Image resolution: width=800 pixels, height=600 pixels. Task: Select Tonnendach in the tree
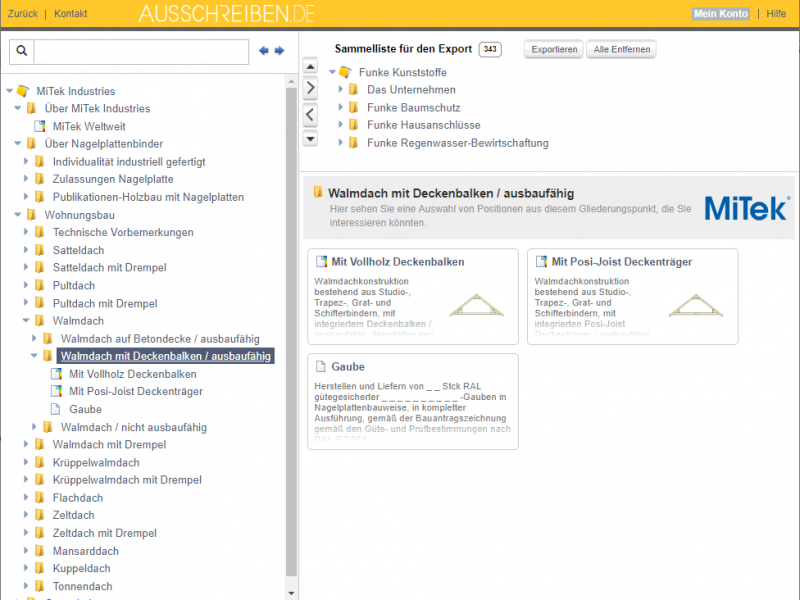click(x=82, y=586)
